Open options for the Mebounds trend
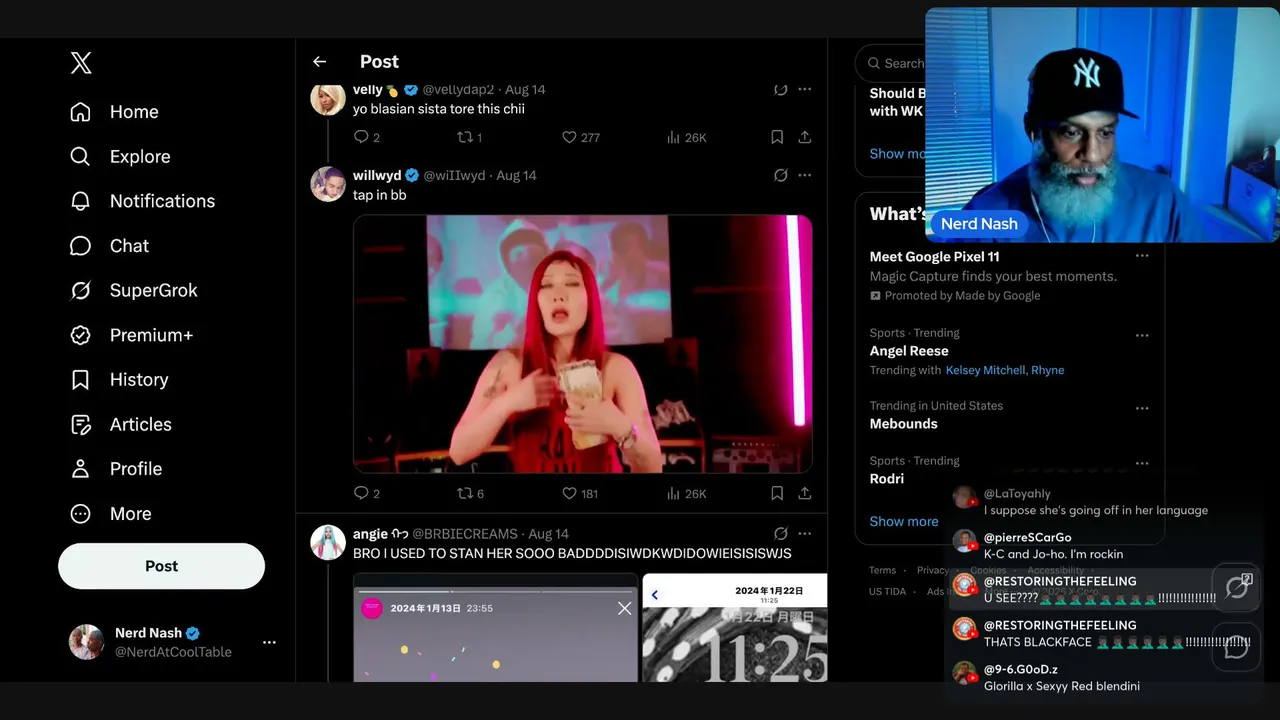The image size is (1280, 720). tap(1142, 408)
